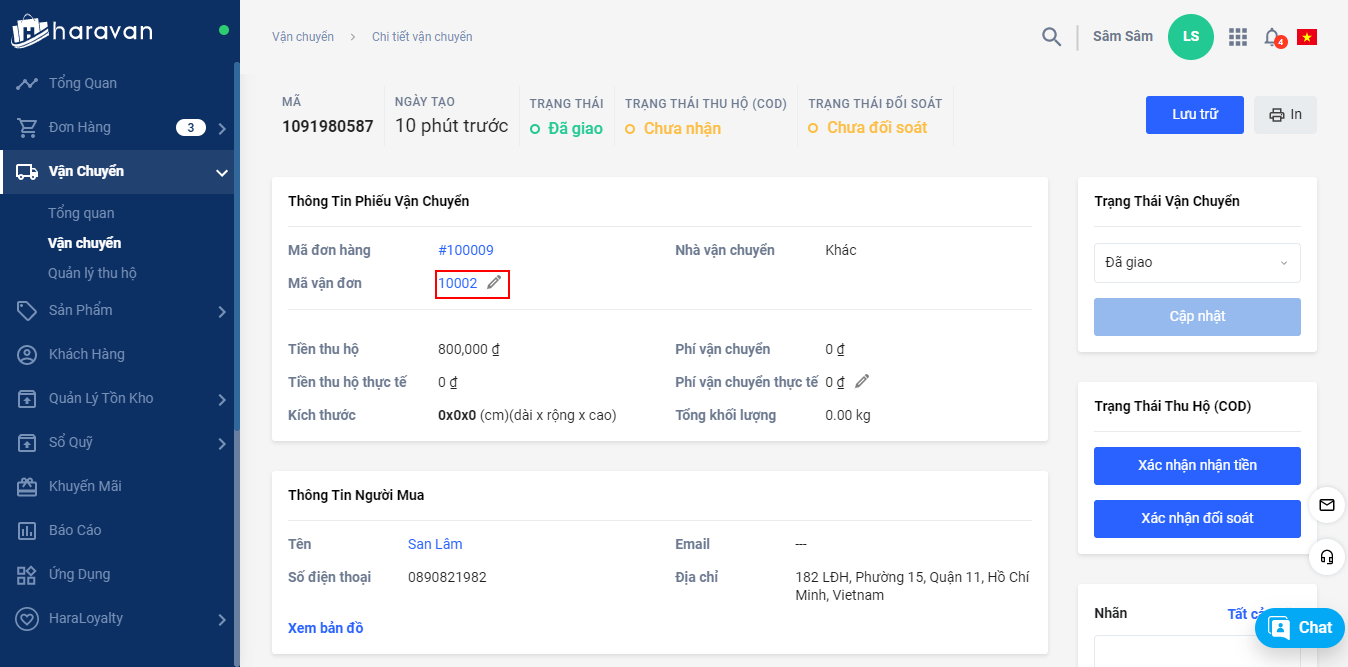Viewport: 1348px width, 667px height.
Task: Open the Đã giao status dropdown
Action: pos(1197,263)
